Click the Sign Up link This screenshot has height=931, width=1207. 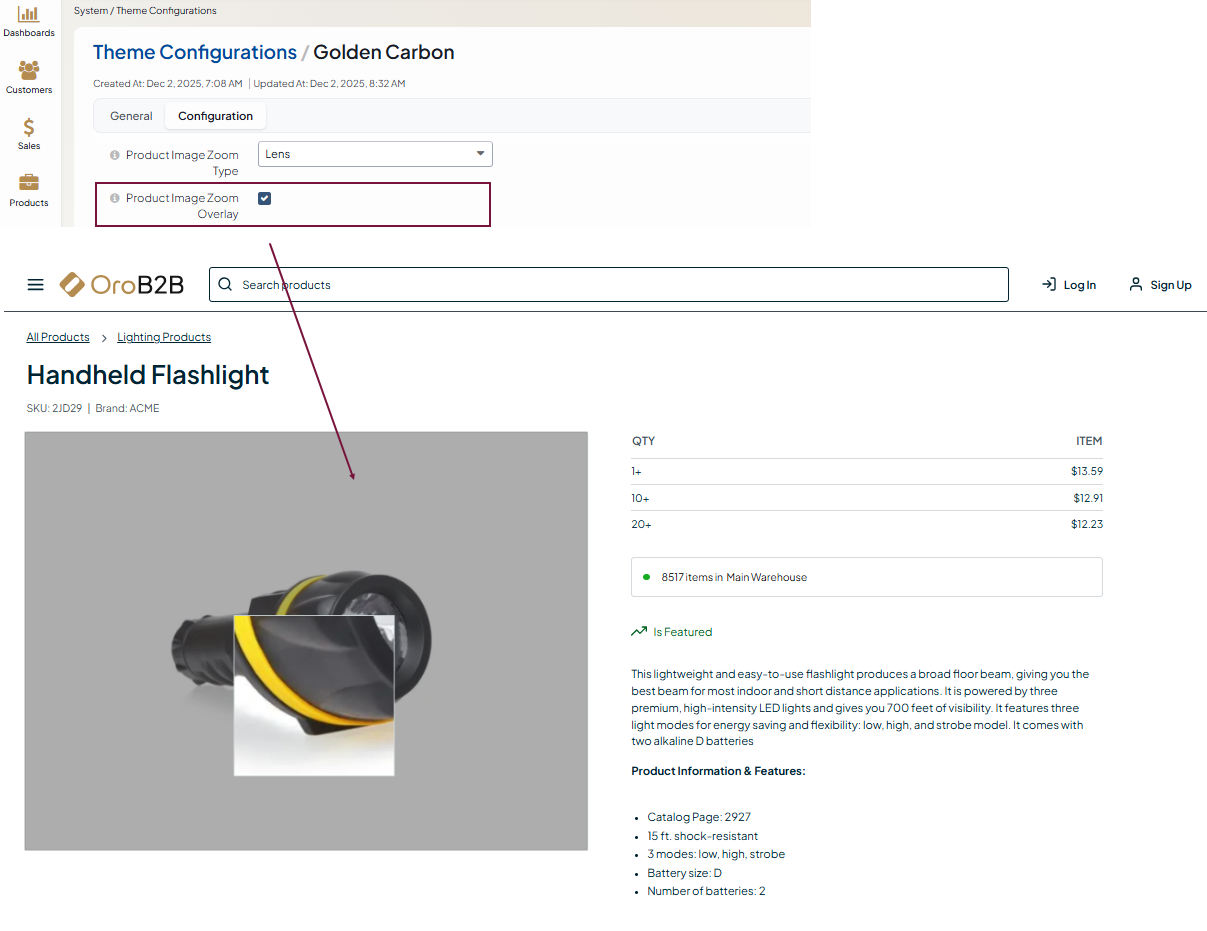point(1160,285)
